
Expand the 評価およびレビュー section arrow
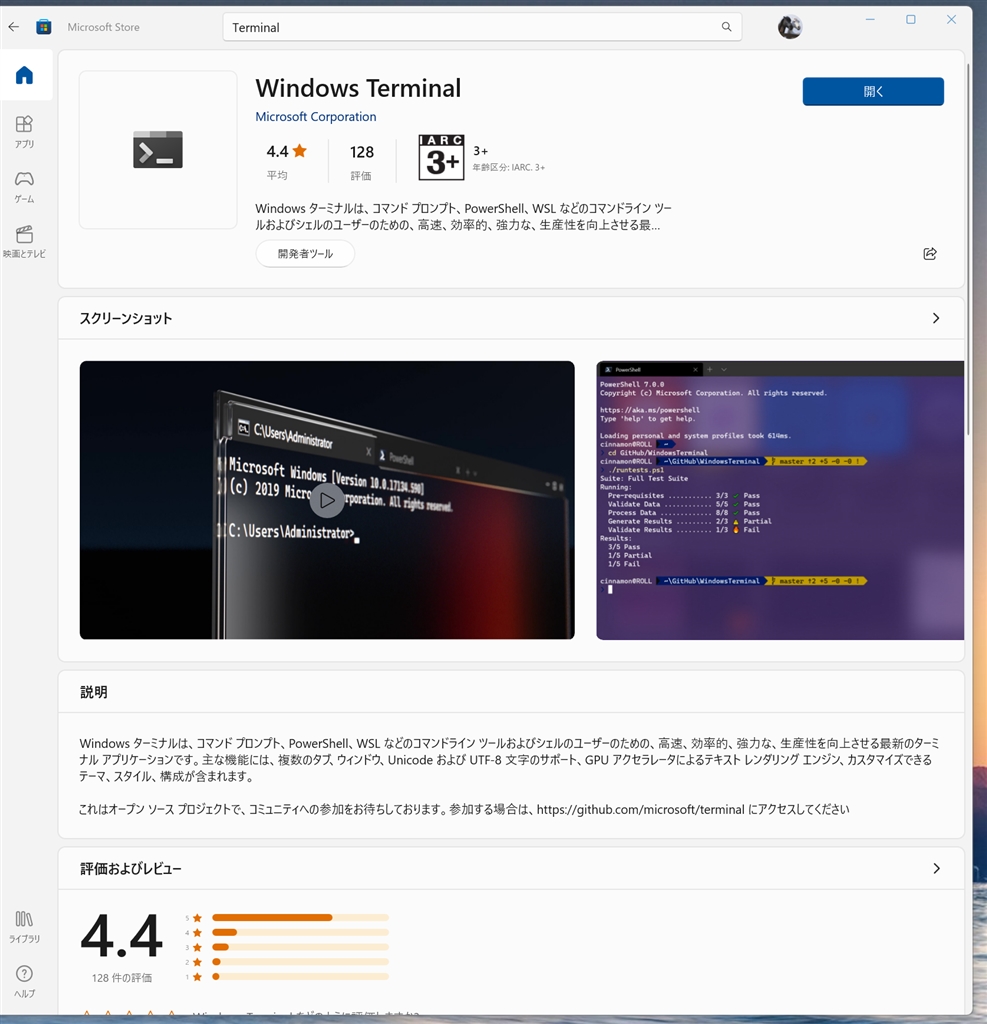pos(936,869)
